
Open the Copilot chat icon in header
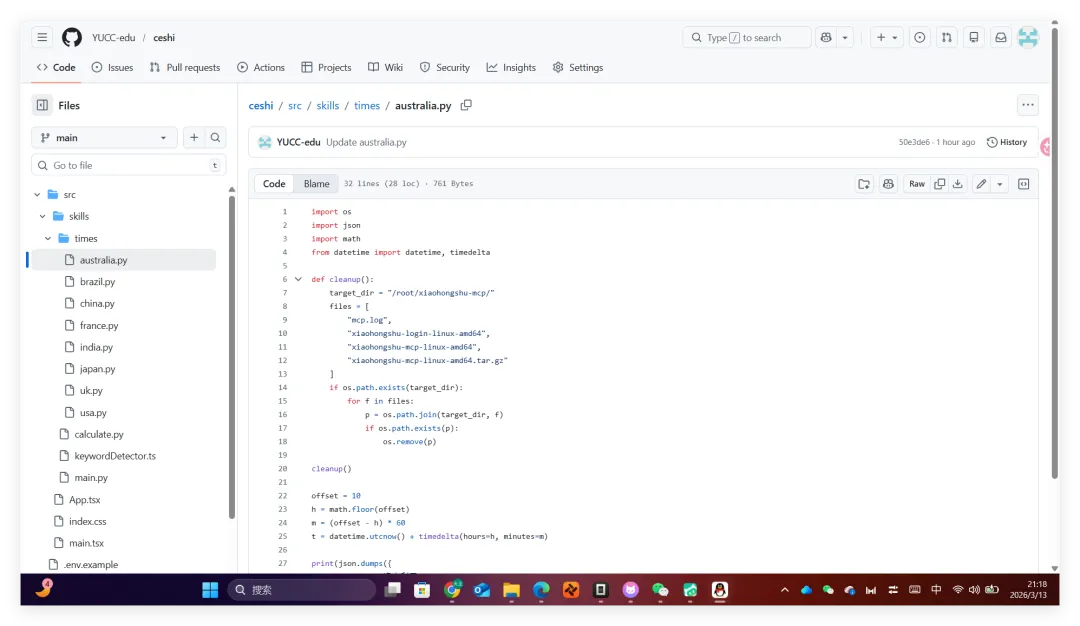pyautogui.click(x=826, y=37)
